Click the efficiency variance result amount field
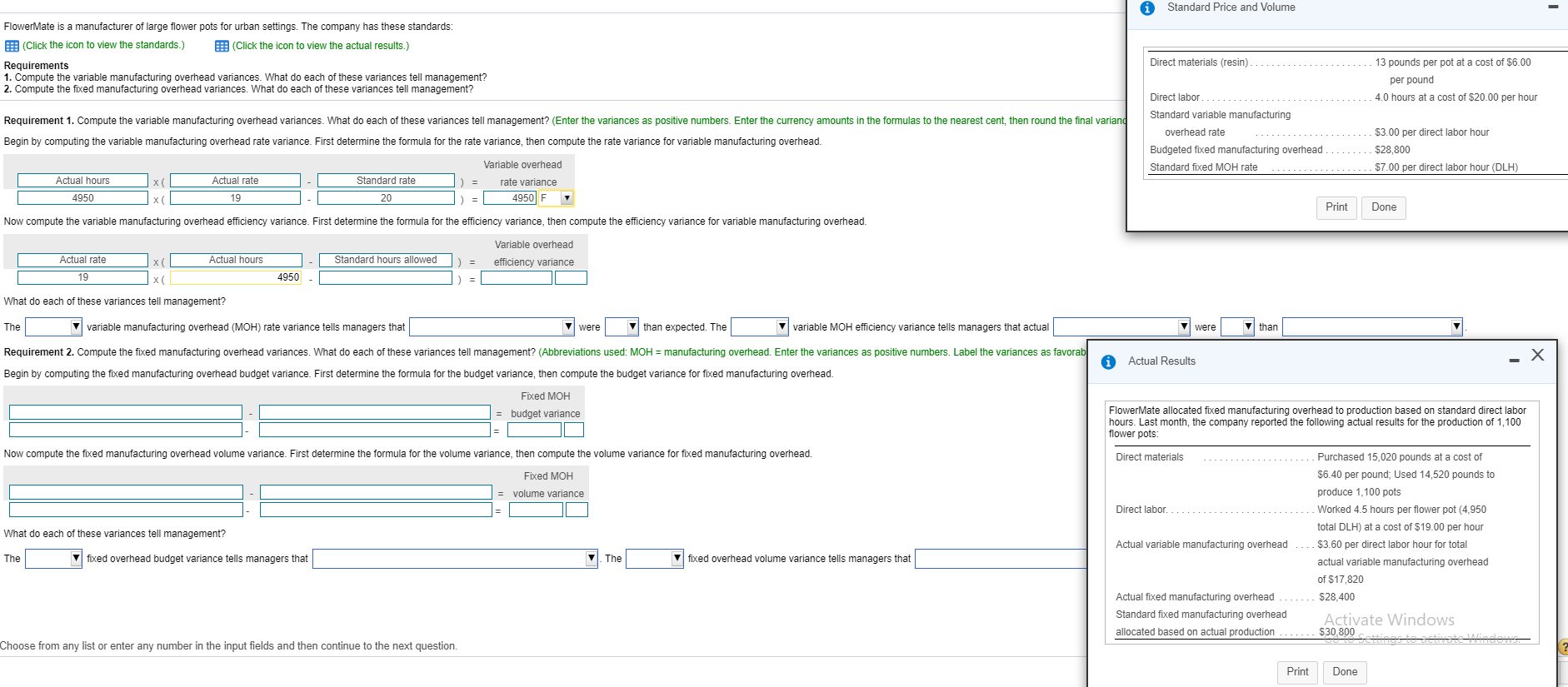1568x687 pixels. click(517, 278)
